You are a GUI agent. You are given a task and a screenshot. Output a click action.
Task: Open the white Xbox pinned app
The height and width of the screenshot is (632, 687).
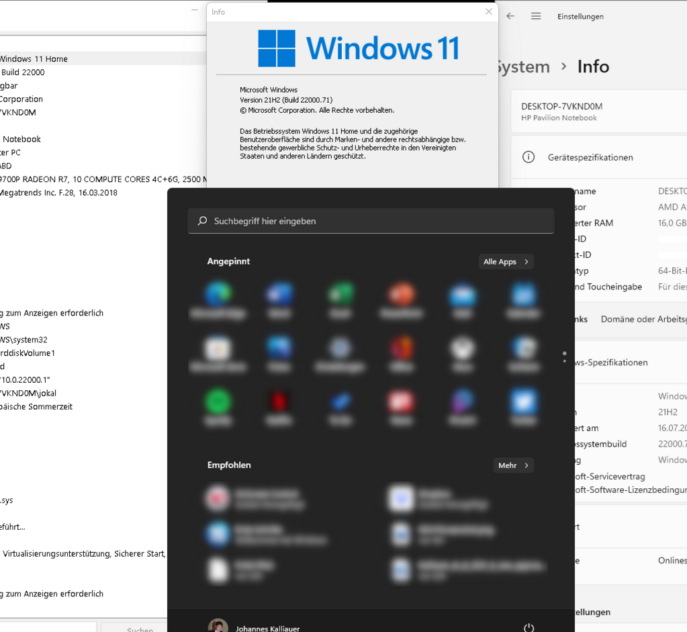coord(463,348)
